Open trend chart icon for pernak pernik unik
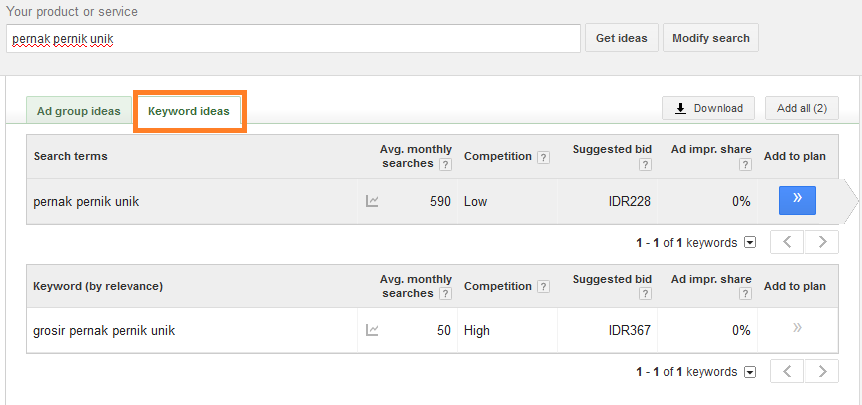This screenshot has width=862, height=405. click(372, 202)
